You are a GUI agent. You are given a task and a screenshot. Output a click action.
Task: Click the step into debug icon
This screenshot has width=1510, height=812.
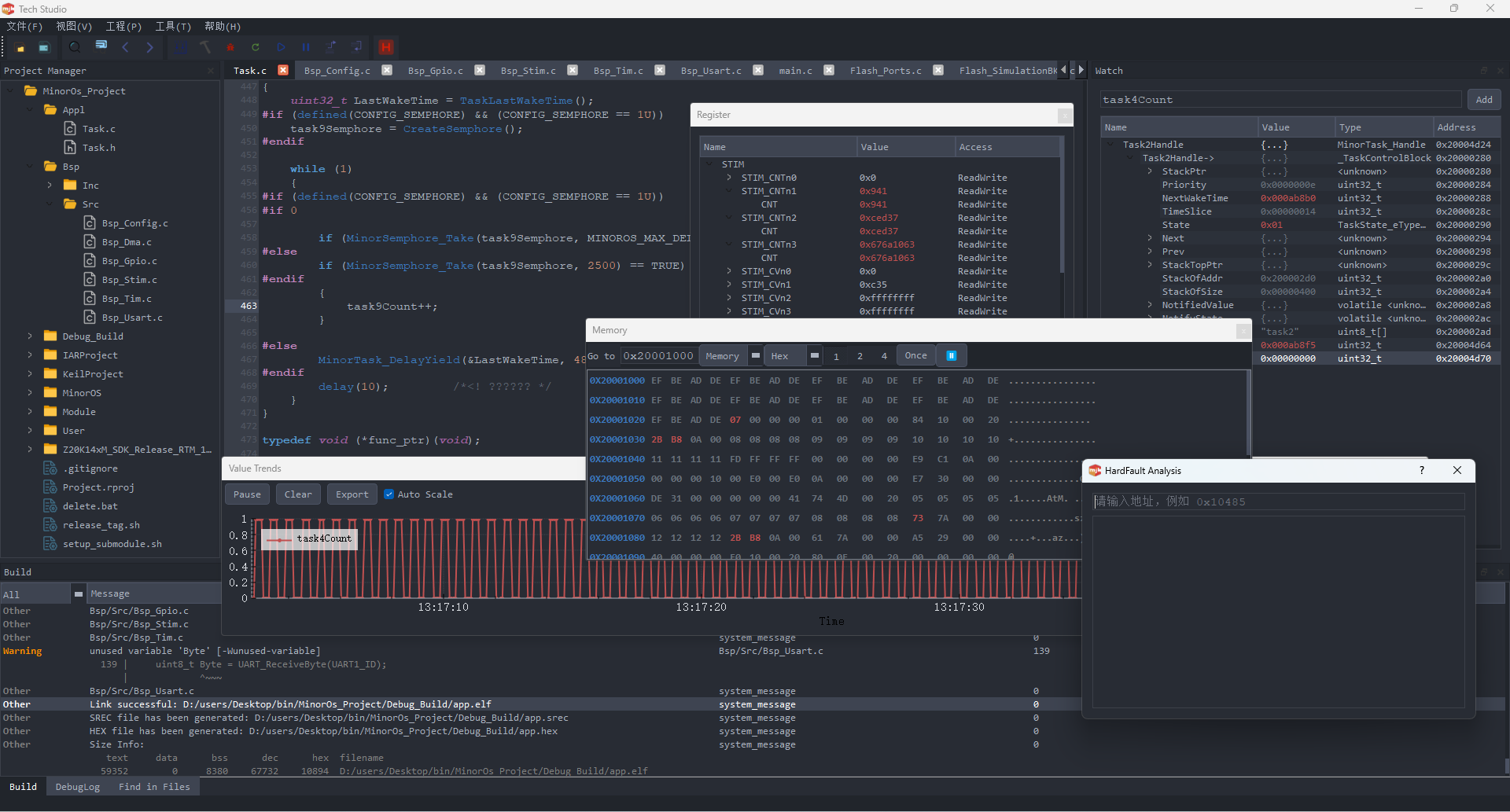[357, 46]
